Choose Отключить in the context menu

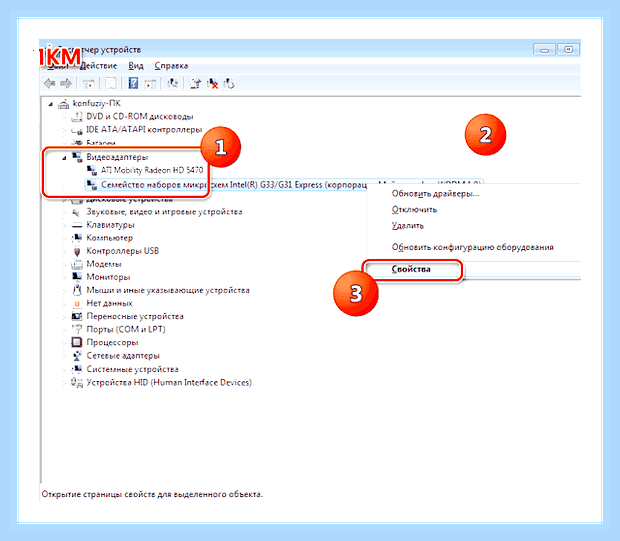point(414,210)
